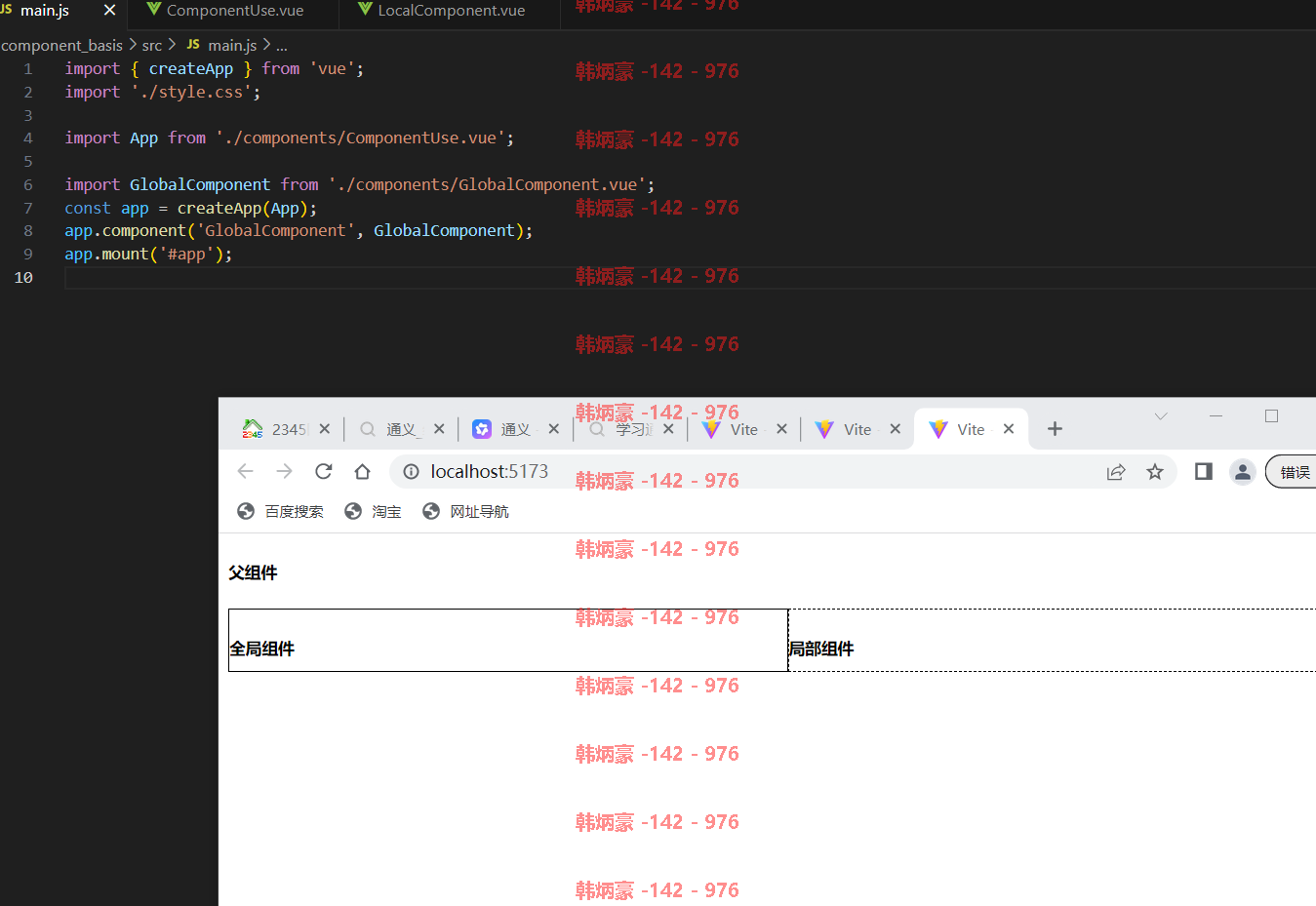Open the tab search dropdown chevron
The image size is (1316, 906).
click(x=1161, y=416)
